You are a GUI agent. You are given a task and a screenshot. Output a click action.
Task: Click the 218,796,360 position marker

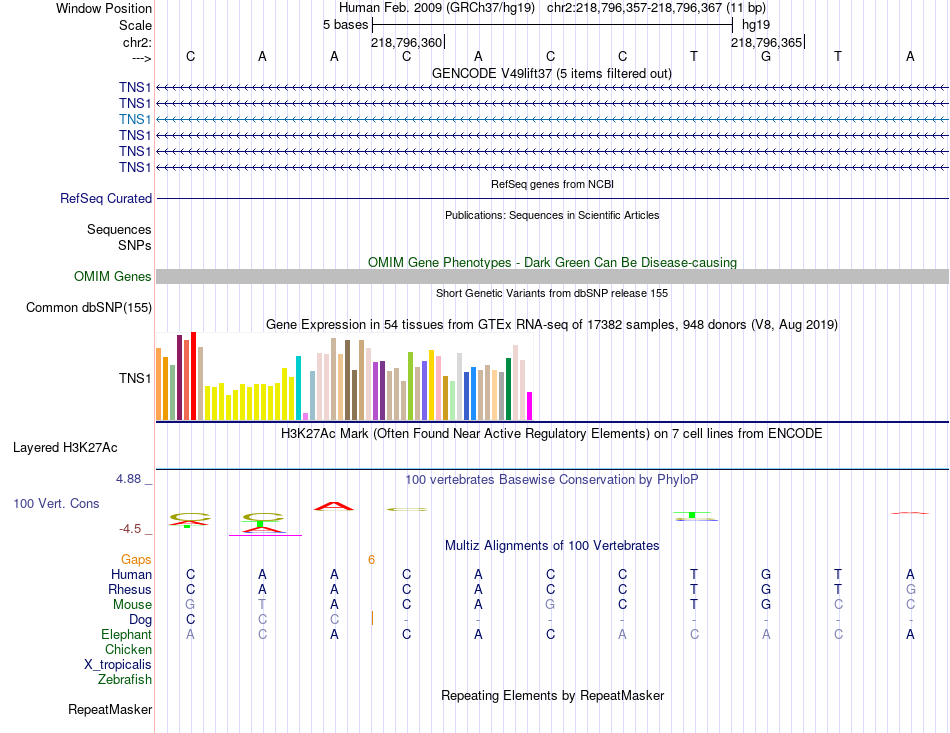point(407,42)
